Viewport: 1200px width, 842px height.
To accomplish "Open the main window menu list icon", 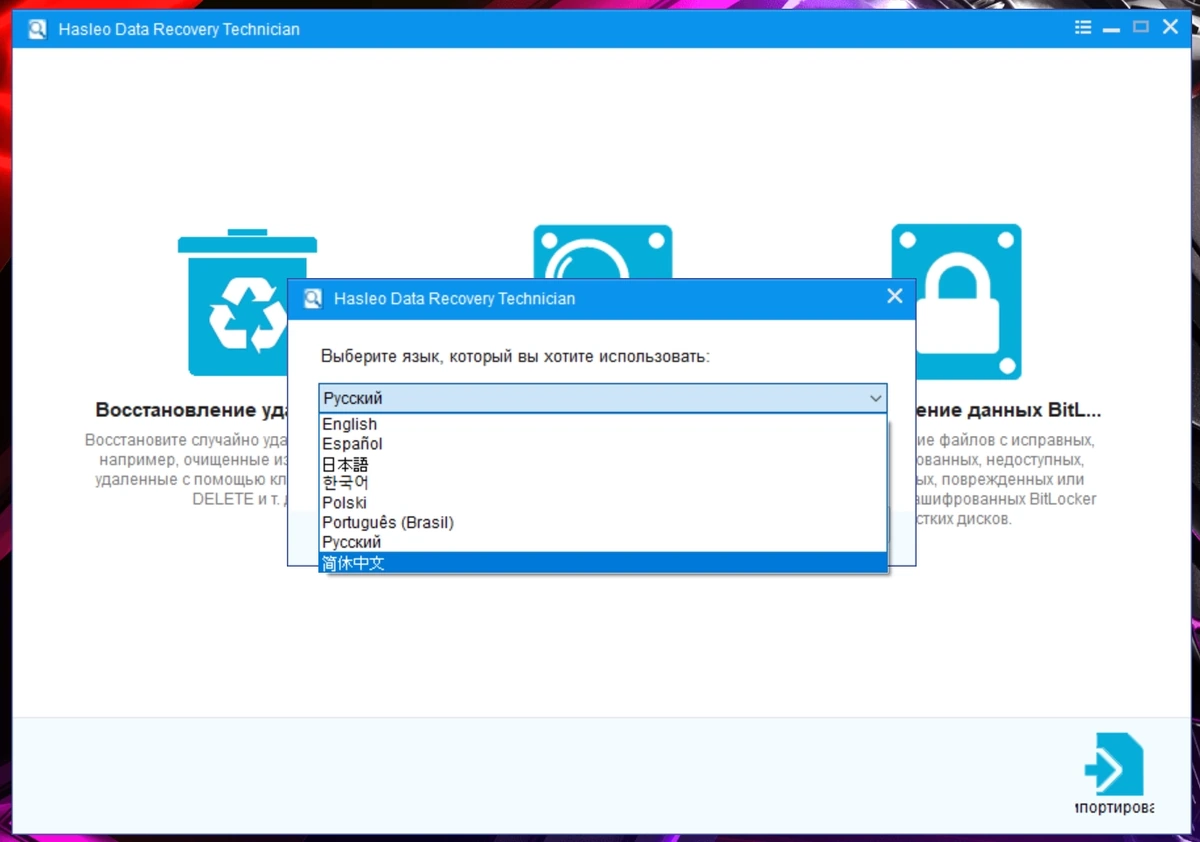I will [1083, 28].
